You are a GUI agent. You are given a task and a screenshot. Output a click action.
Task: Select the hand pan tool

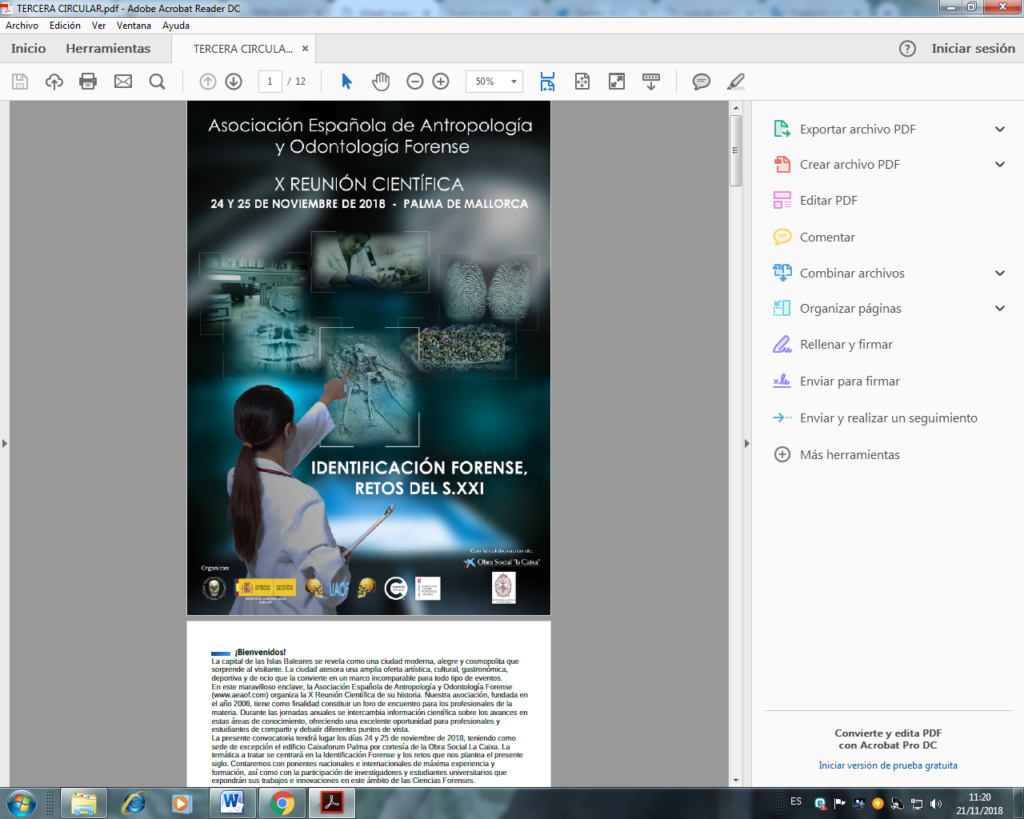[x=381, y=81]
